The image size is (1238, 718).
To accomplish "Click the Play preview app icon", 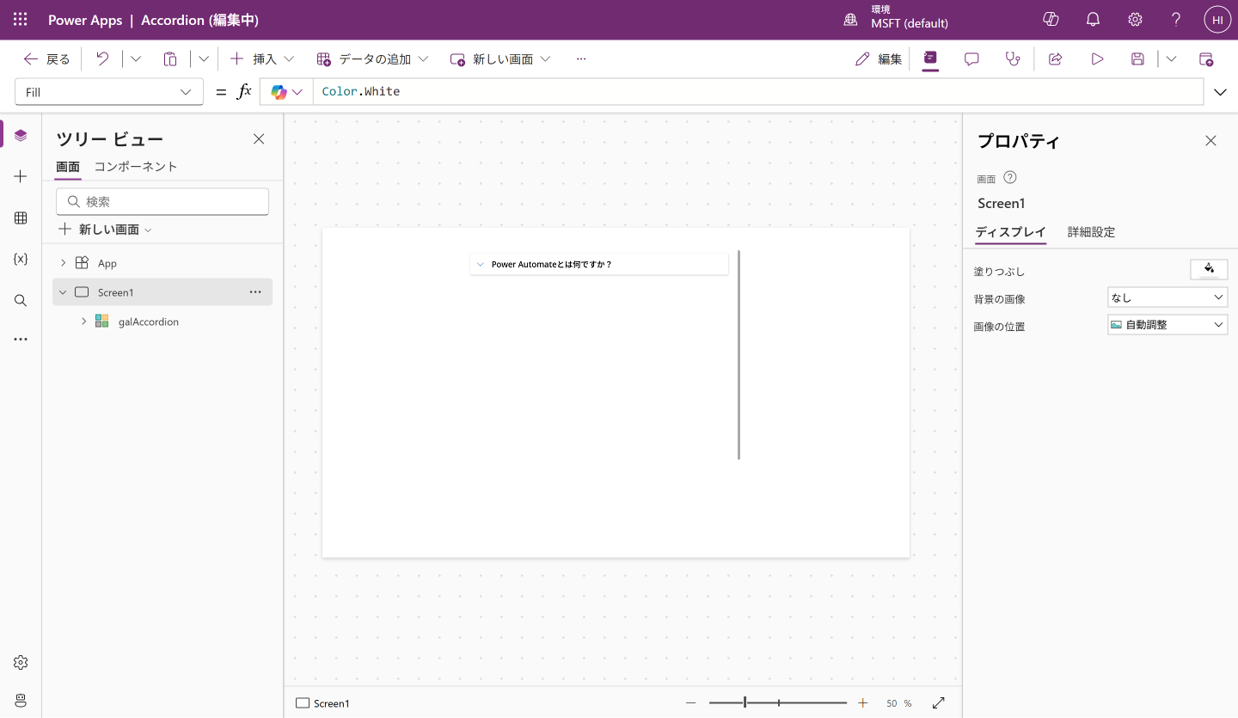I will tap(1097, 59).
